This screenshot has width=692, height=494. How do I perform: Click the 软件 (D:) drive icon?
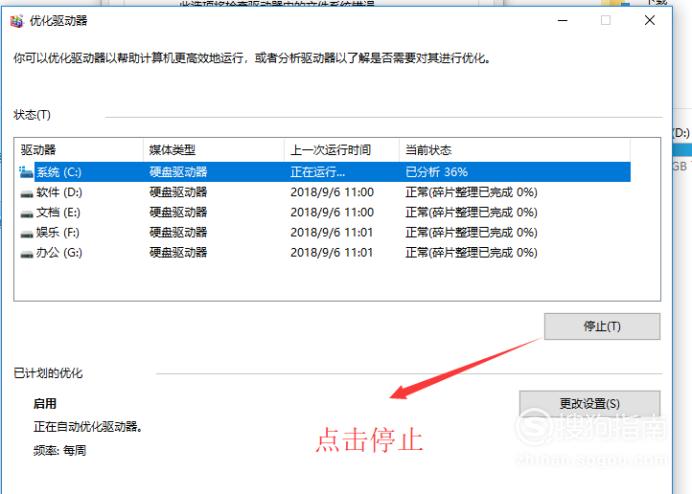pos(26,193)
